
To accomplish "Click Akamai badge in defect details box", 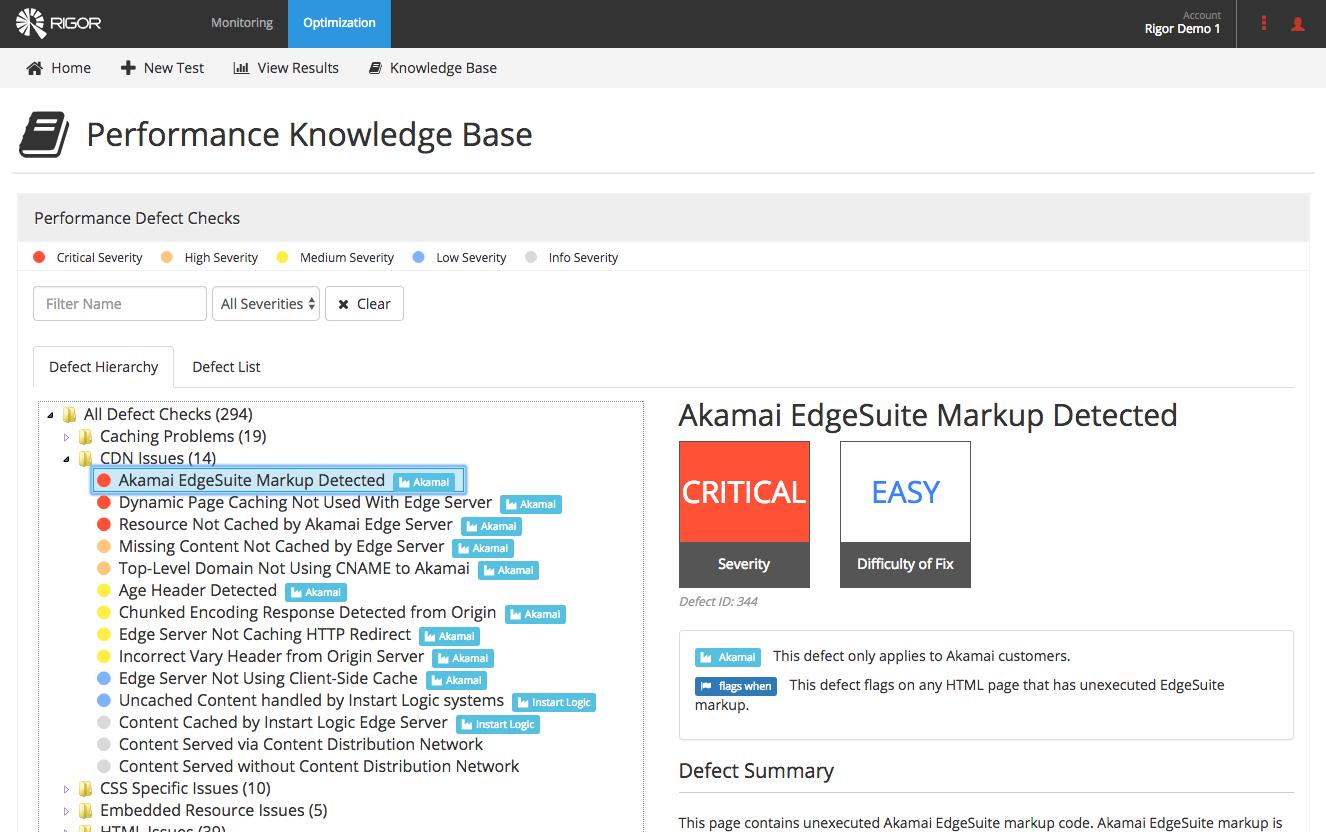I will 727,657.
